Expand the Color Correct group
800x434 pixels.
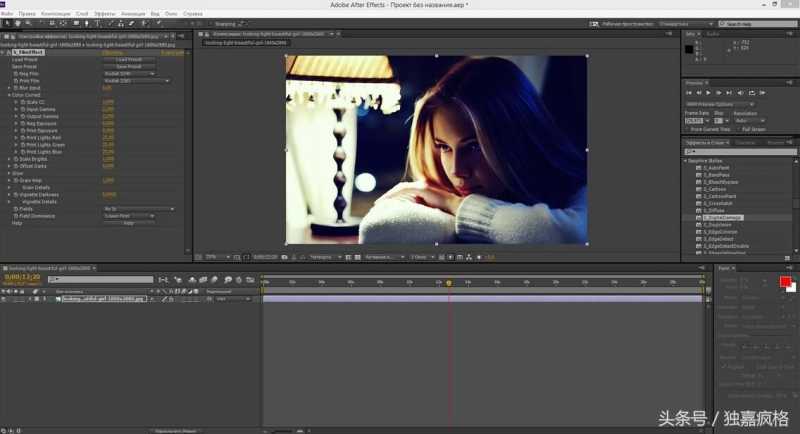(9, 95)
